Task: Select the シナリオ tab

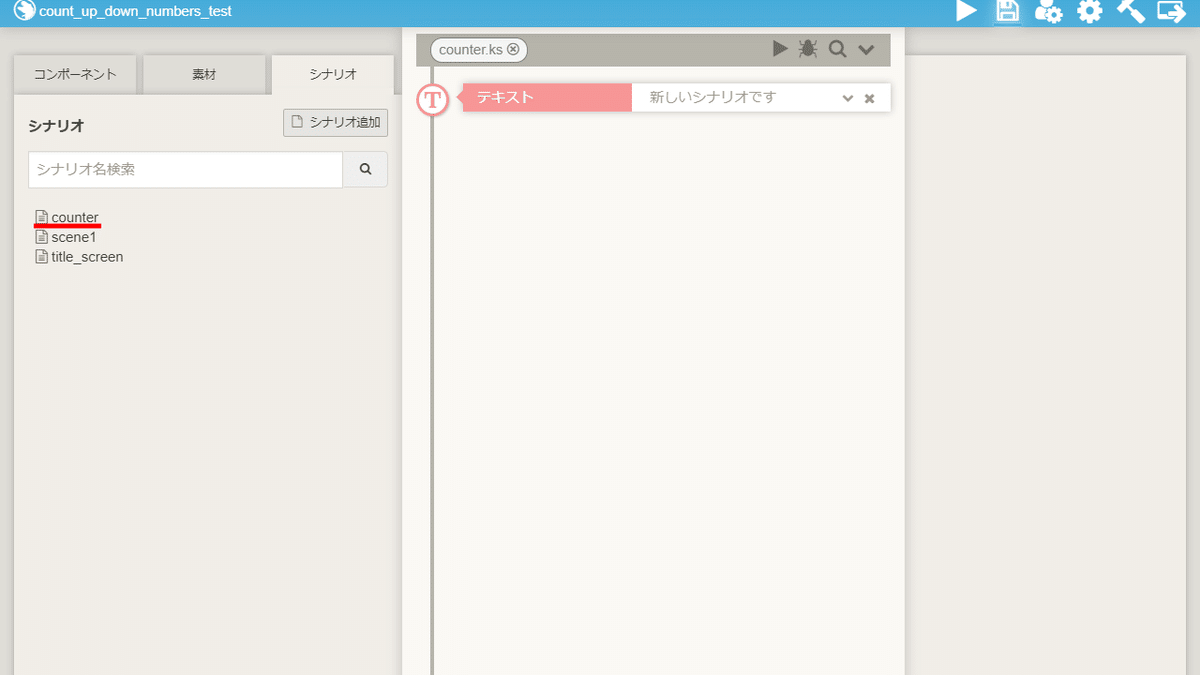Action: tap(333, 75)
